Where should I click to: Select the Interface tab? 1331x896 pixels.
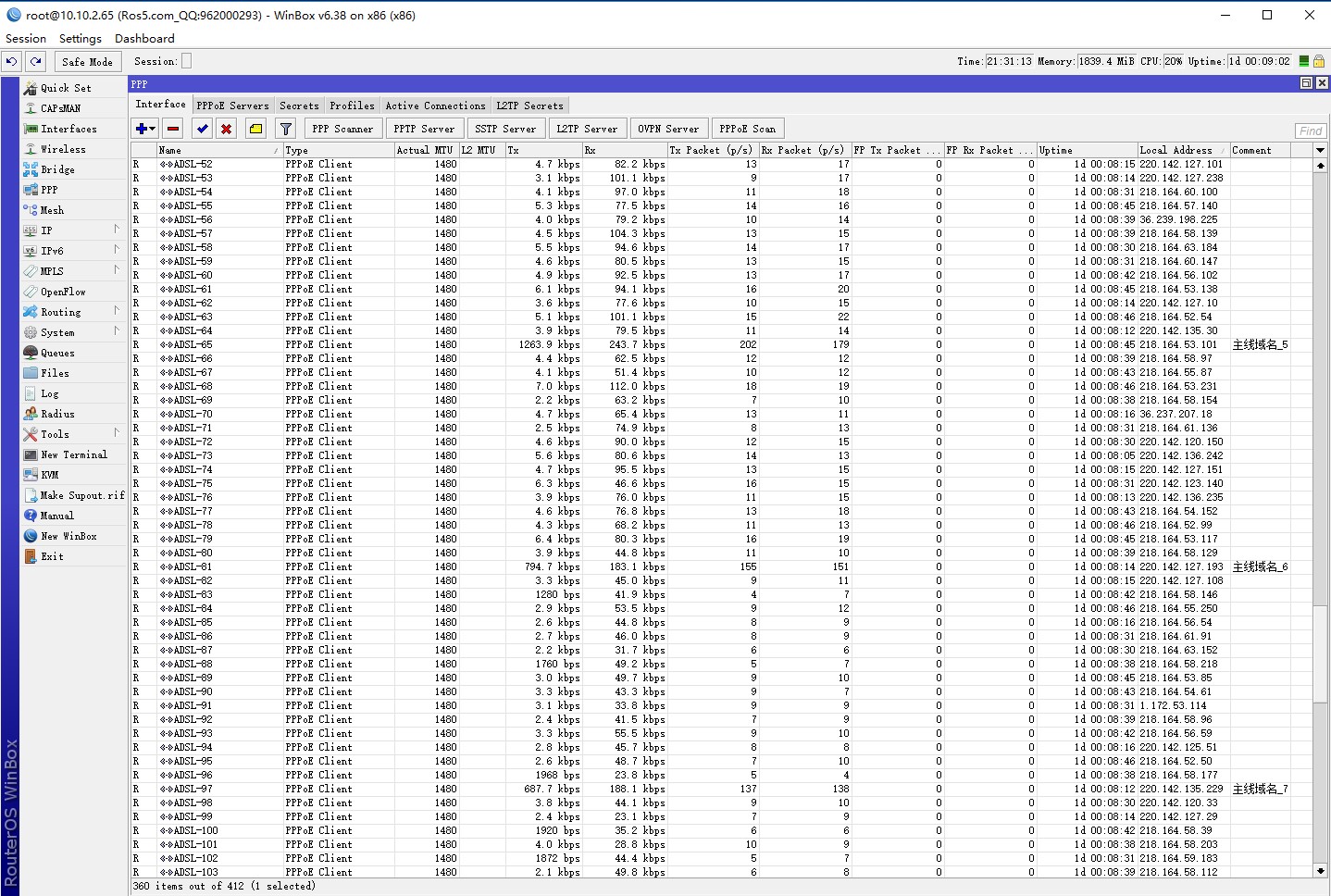tap(161, 105)
